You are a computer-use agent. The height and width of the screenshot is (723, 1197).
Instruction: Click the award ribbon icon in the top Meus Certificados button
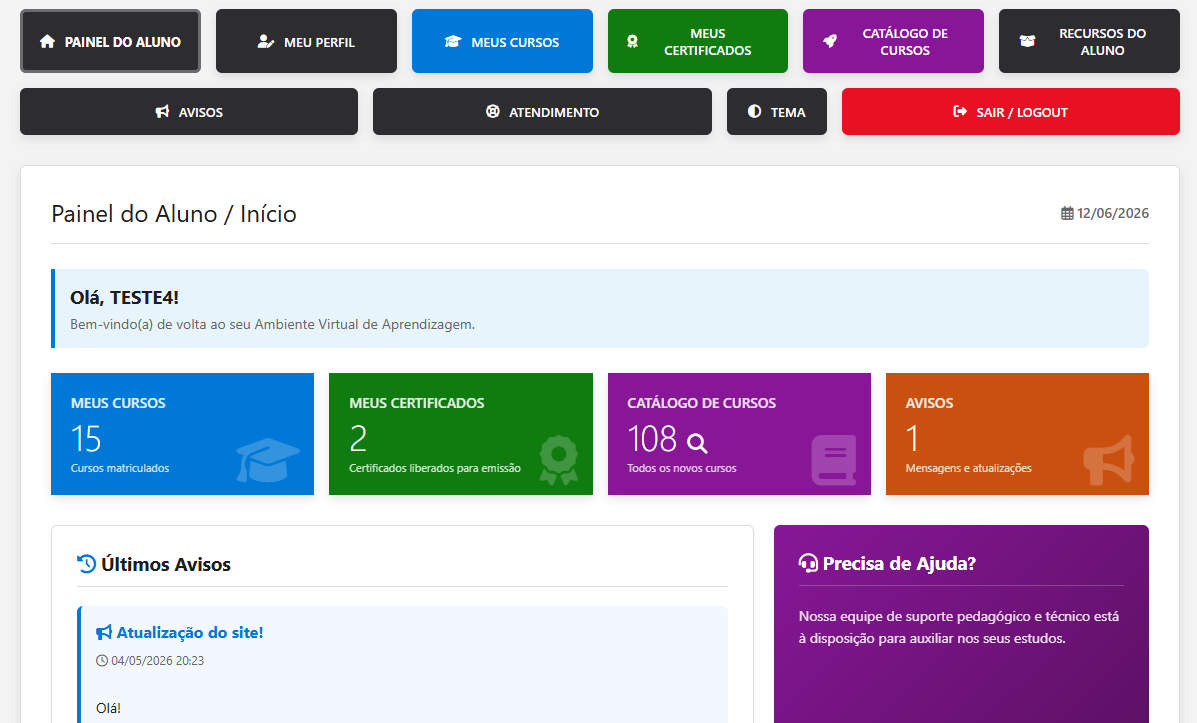click(x=632, y=41)
